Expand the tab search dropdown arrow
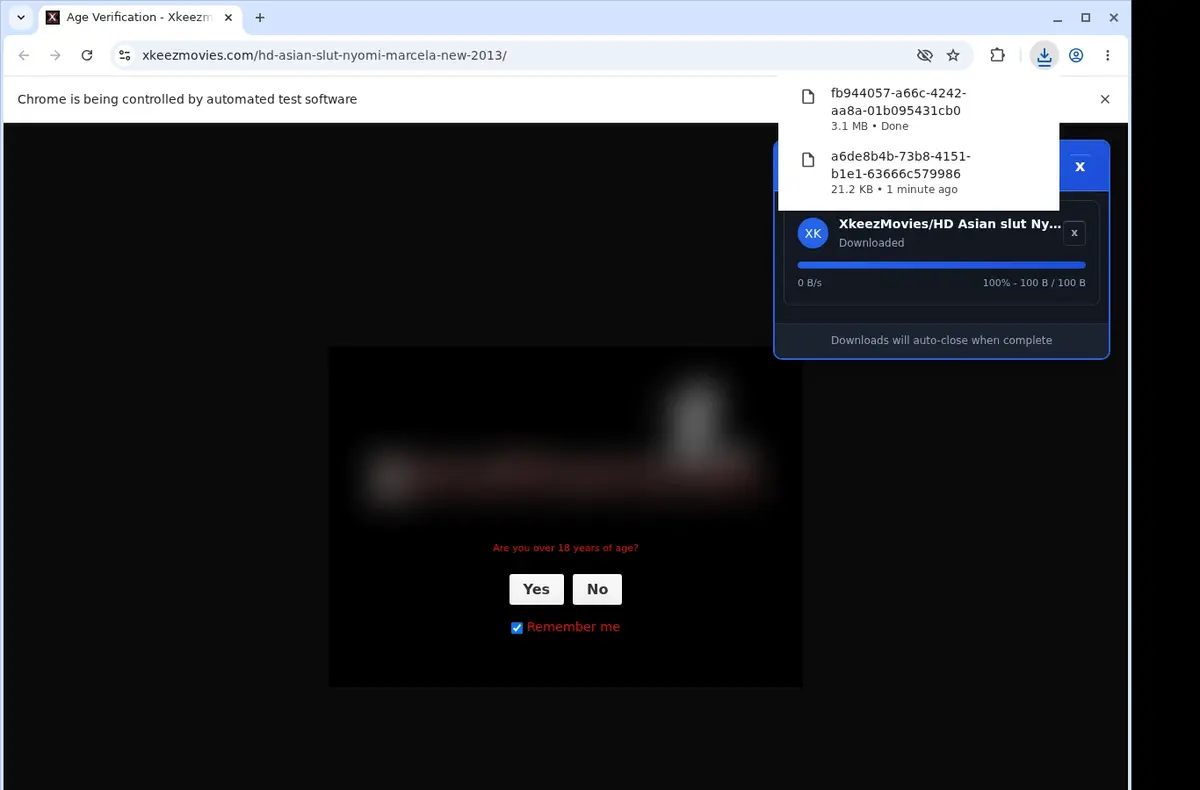Image resolution: width=1200 pixels, height=790 pixels. [x=21, y=17]
